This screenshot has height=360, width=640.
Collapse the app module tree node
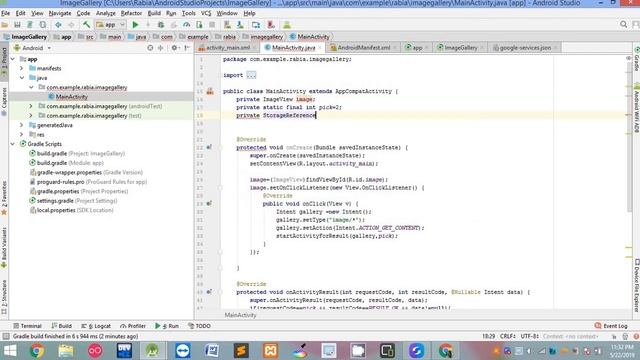coord(13,59)
